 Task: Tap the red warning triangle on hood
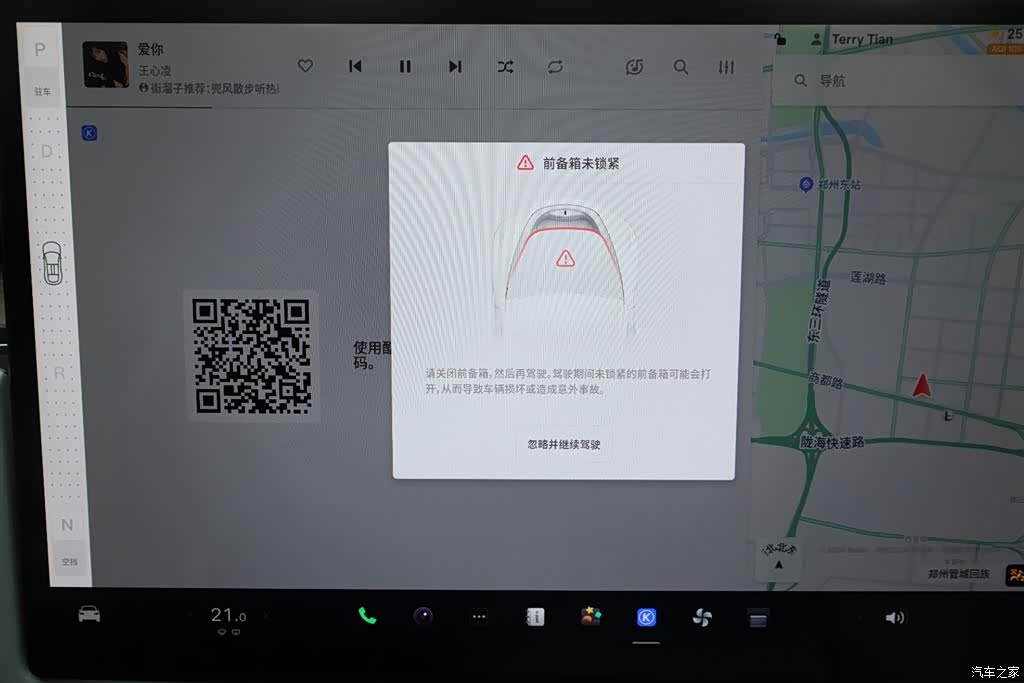[566, 259]
